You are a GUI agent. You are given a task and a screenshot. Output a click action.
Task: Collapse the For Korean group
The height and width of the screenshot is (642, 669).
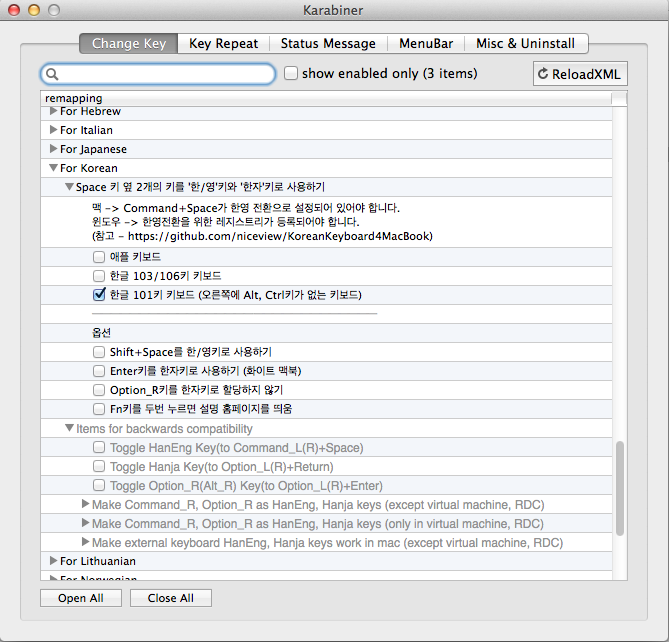coord(53,168)
